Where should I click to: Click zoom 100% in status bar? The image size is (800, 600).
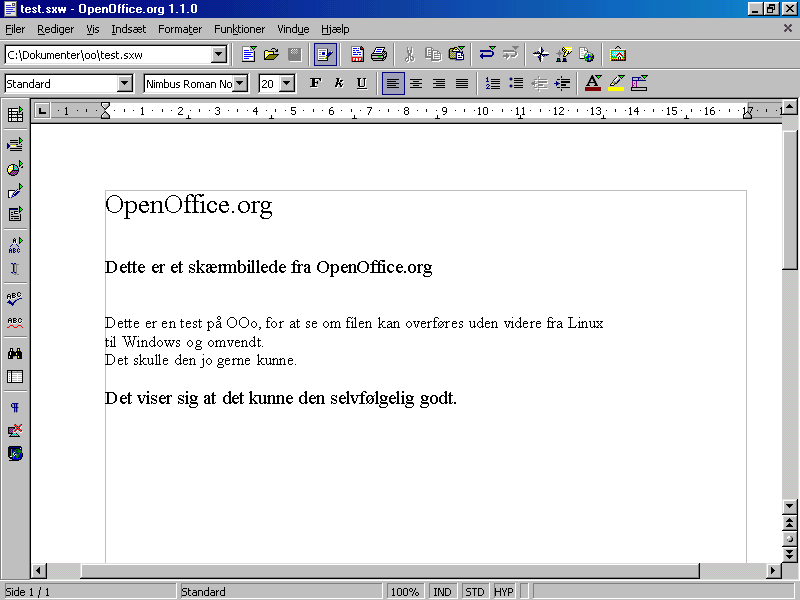pyautogui.click(x=405, y=592)
